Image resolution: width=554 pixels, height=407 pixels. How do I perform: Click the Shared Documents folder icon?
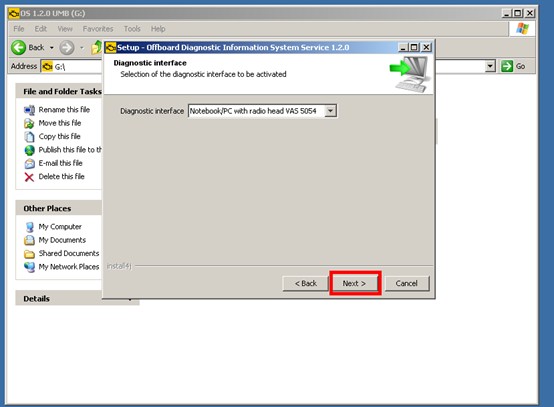pyautogui.click(x=29, y=254)
